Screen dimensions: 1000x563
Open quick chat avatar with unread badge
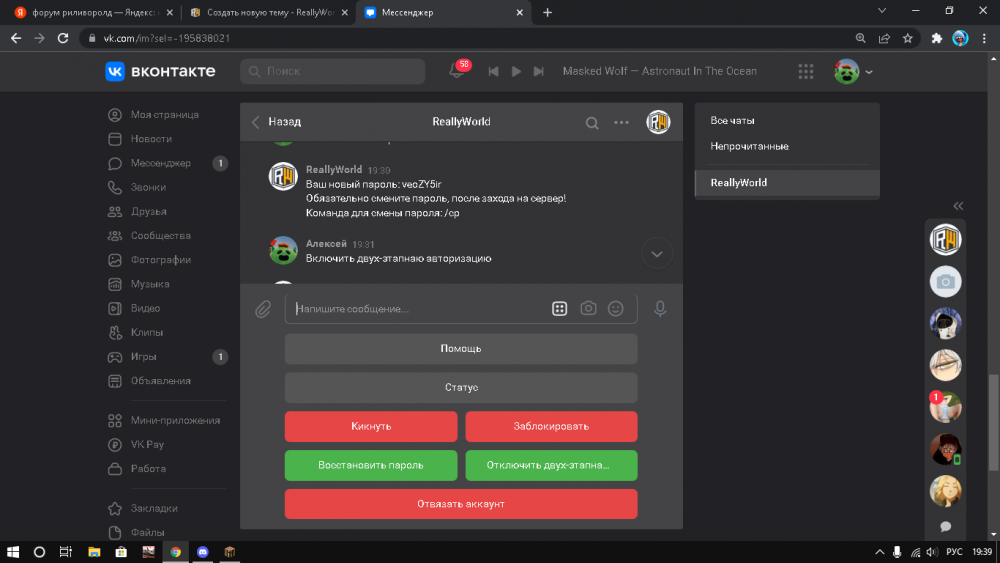(945, 407)
